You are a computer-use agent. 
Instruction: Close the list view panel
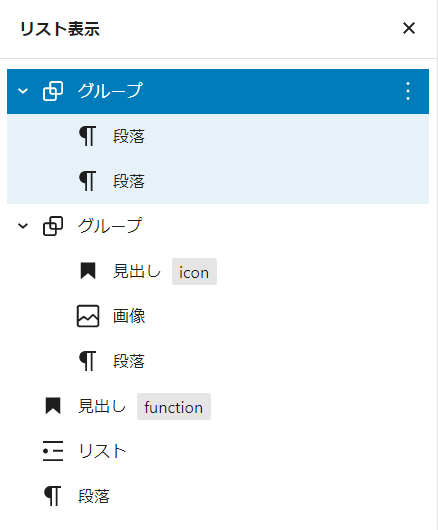[x=409, y=28]
